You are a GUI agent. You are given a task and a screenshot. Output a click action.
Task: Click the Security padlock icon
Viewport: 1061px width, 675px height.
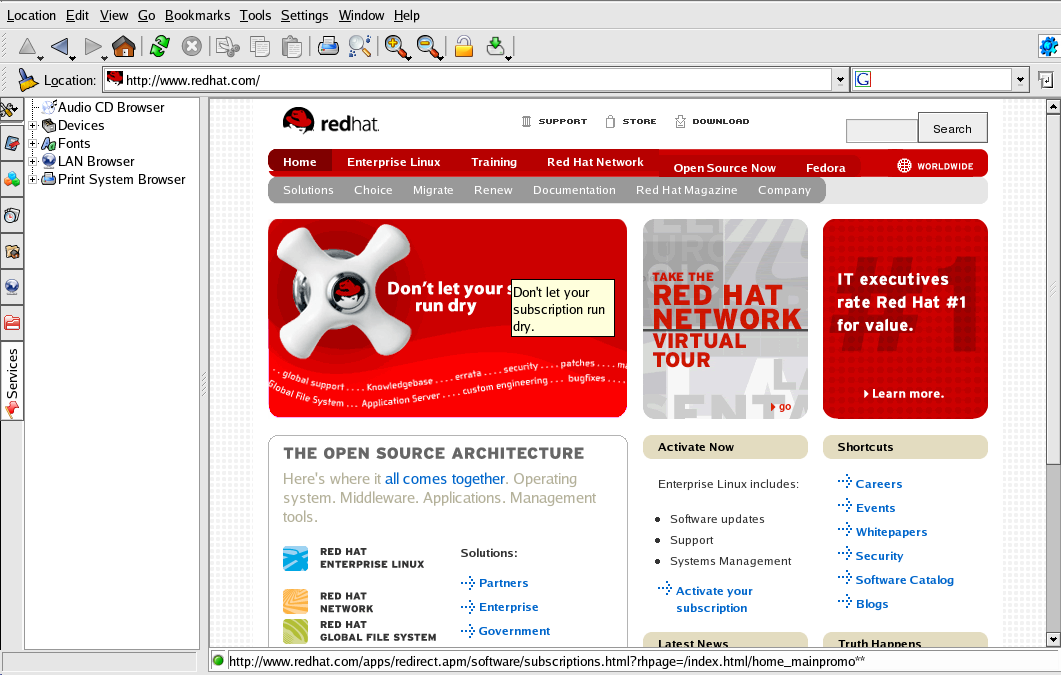click(x=463, y=46)
